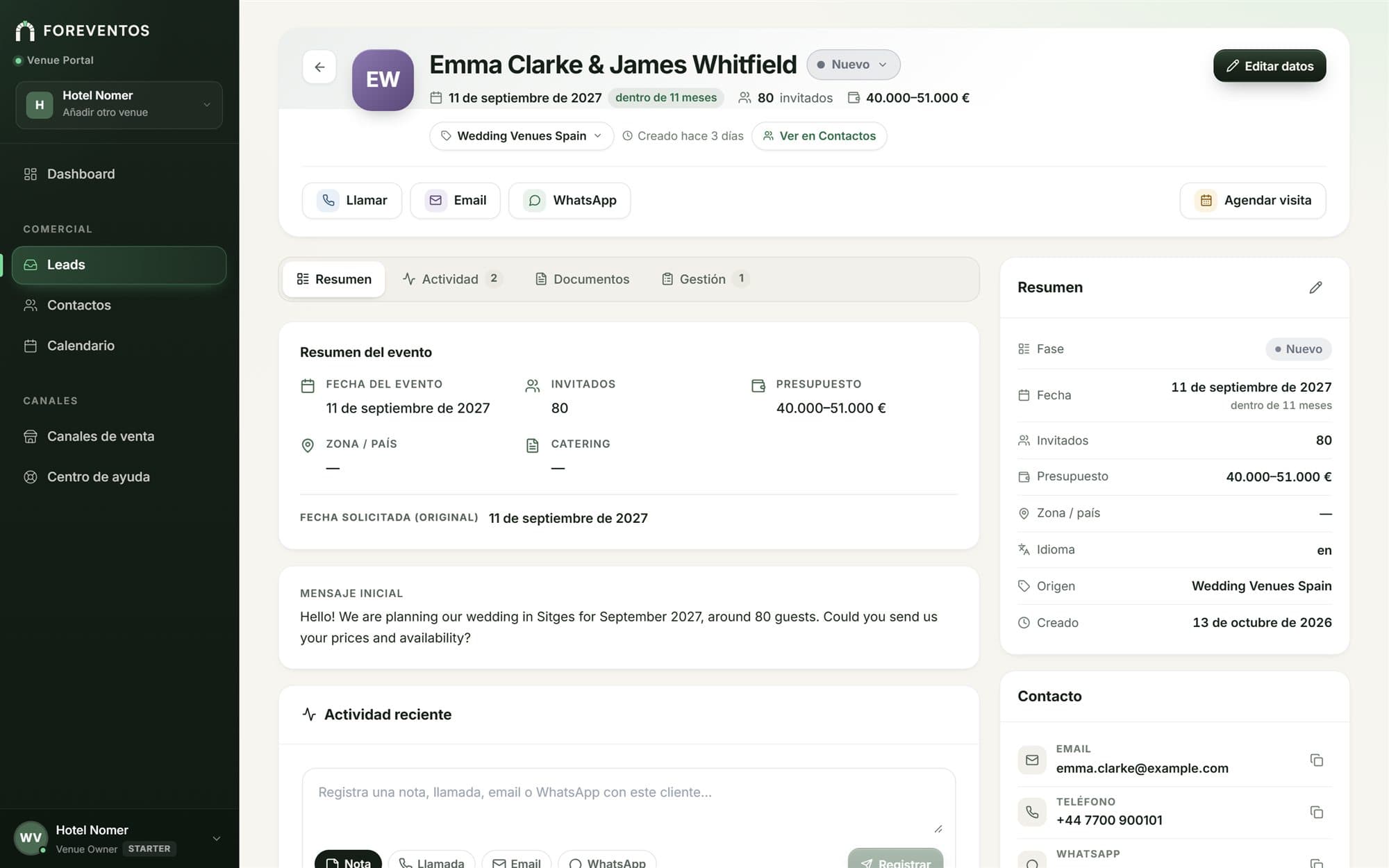Click Agendar visita calendar button

1253,201
